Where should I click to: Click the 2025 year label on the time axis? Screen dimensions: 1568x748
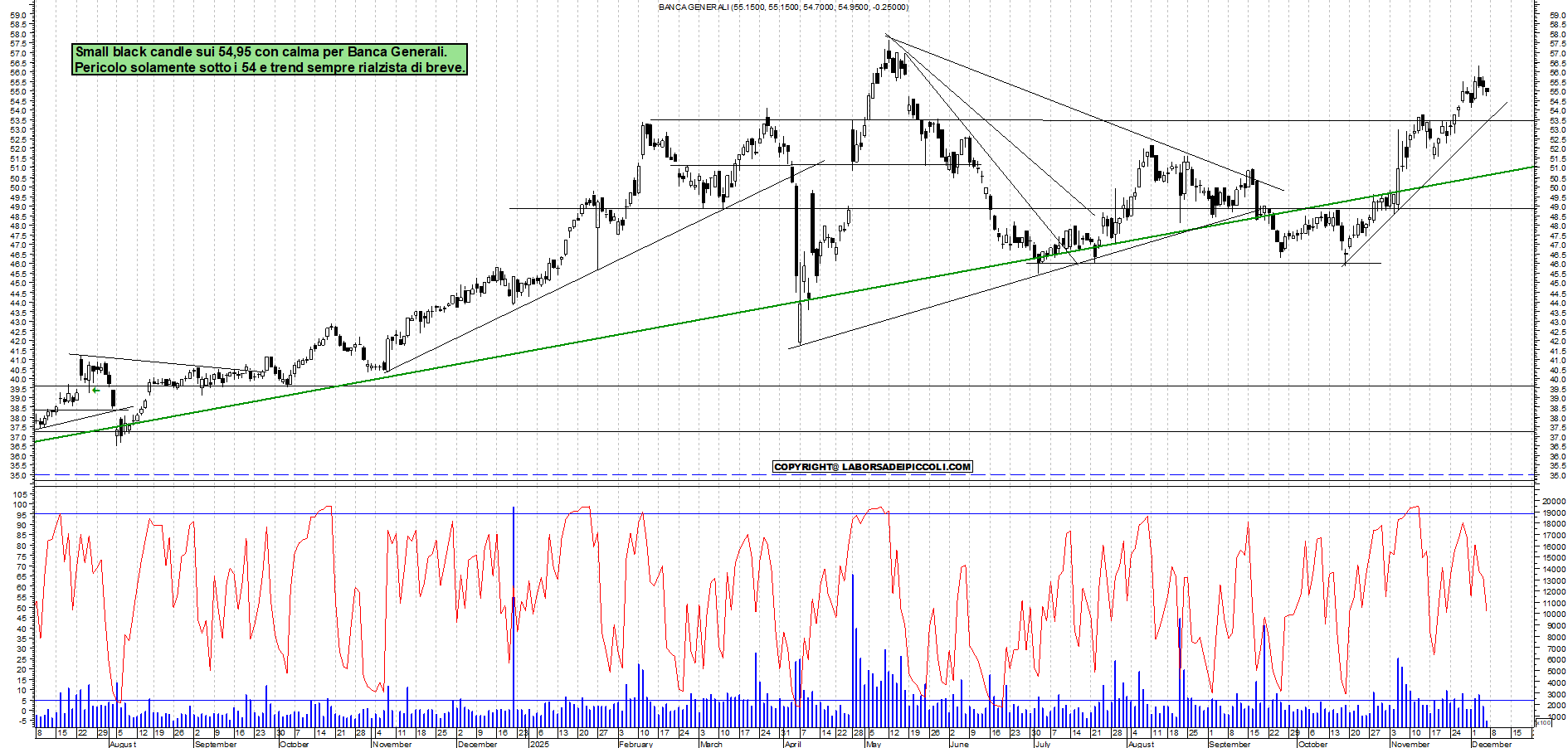tap(539, 744)
